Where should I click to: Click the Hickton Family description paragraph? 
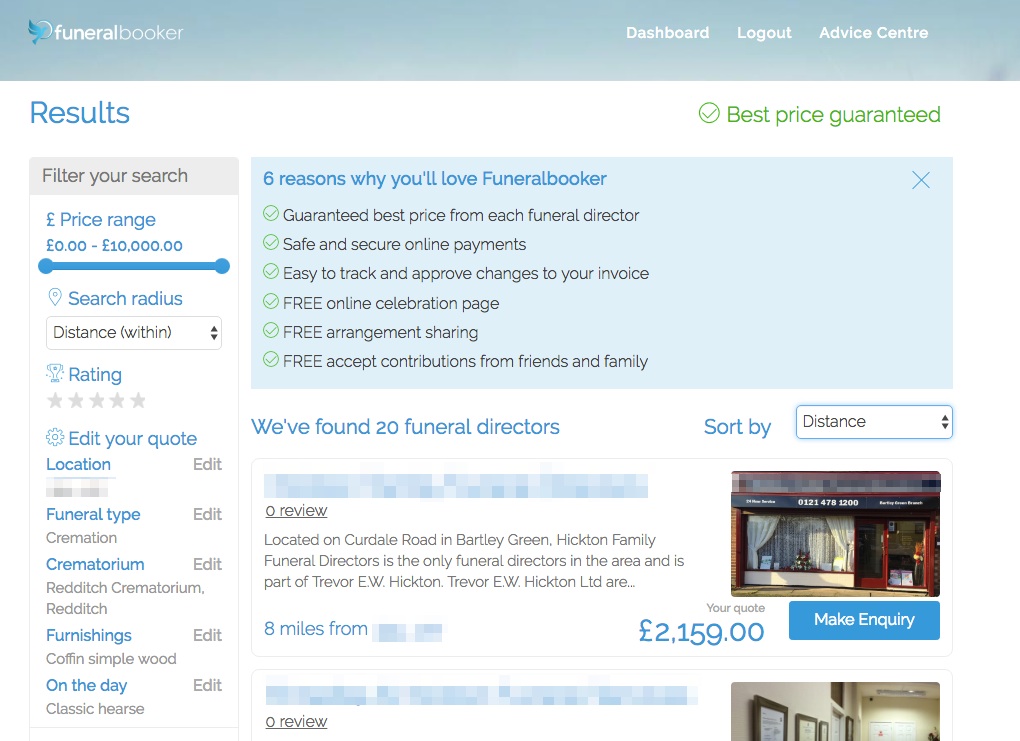click(x=474, y=561)
